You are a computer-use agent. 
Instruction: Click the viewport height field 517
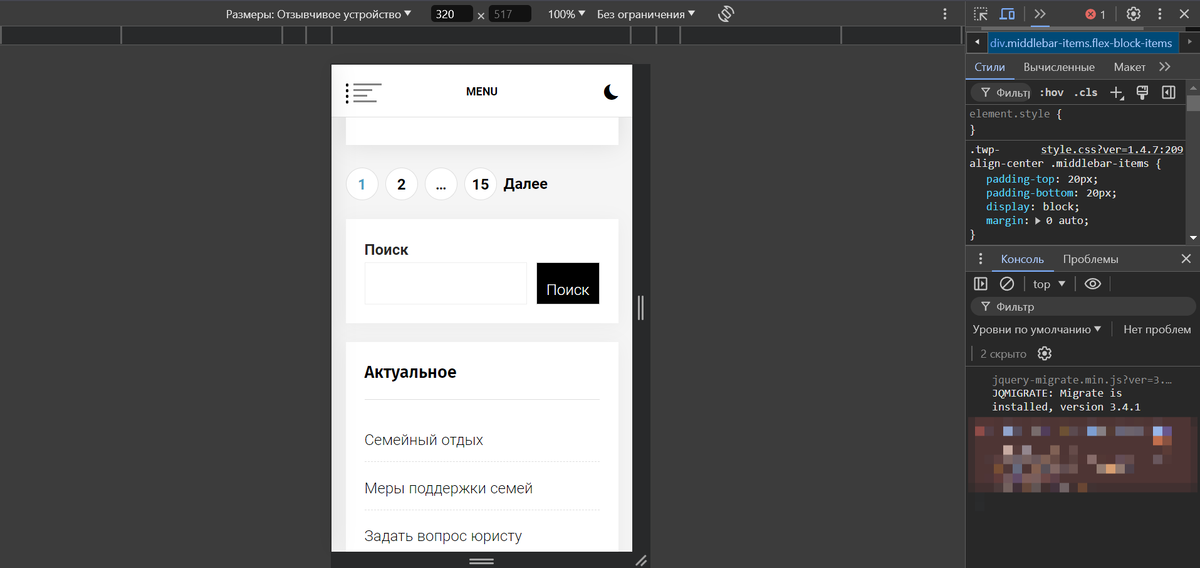point(509,14)
